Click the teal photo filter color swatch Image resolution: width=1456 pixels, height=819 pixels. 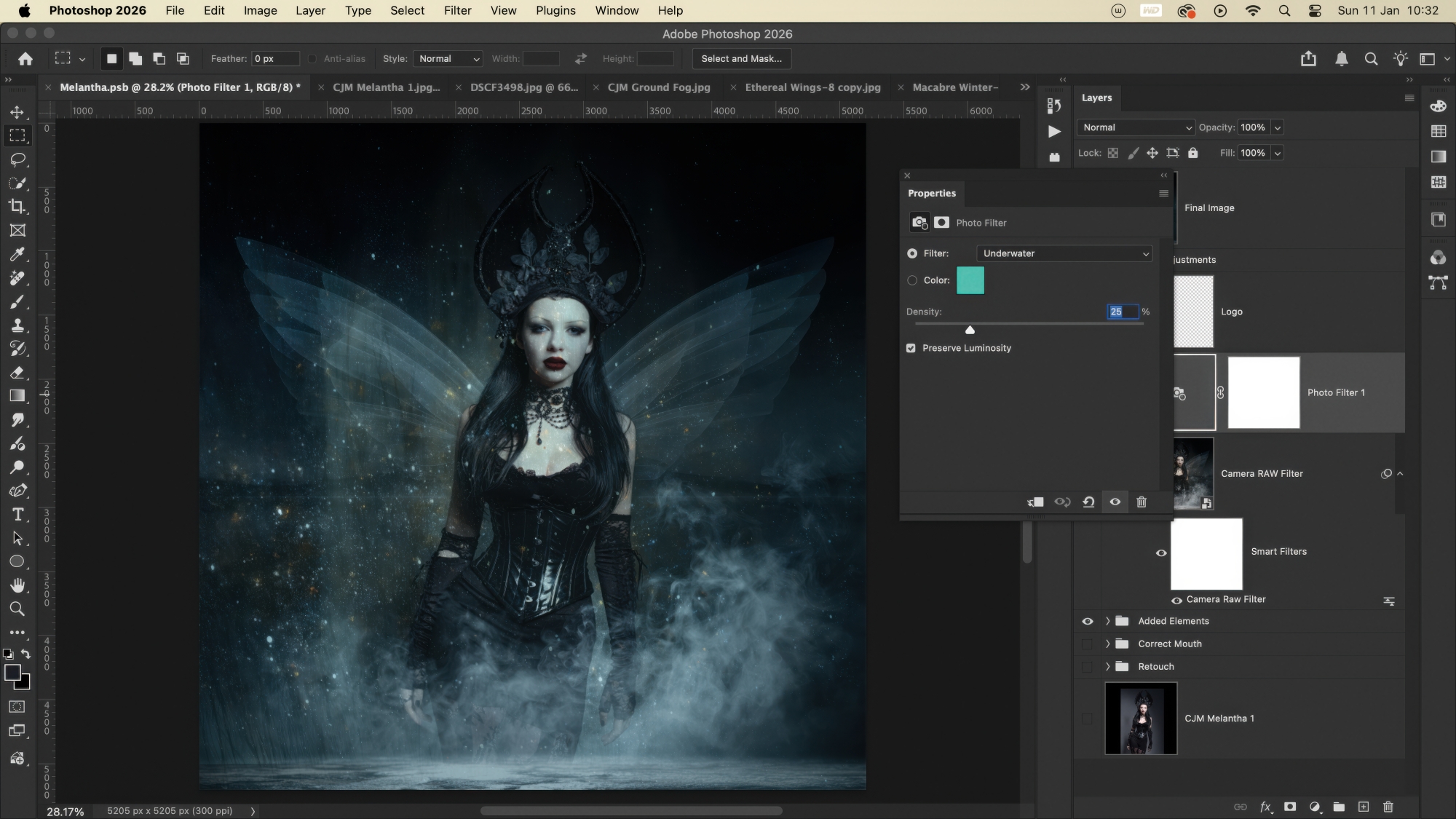coord(970,280)
